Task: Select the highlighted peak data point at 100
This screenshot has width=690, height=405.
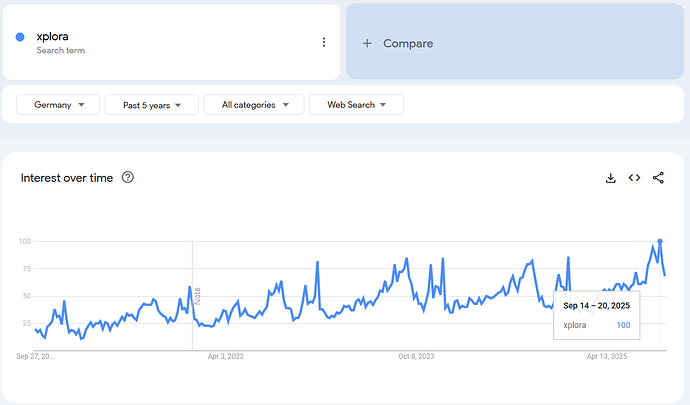Action: (660, 241)
